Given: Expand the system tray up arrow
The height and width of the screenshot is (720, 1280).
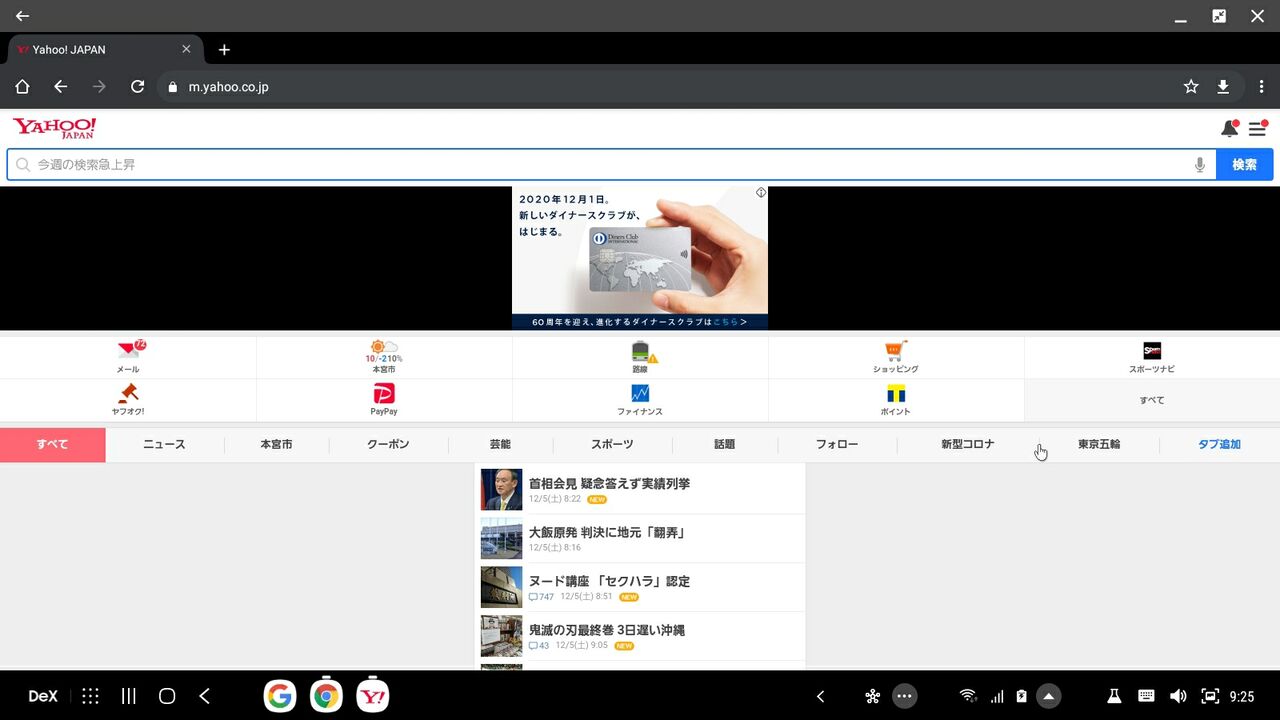Looking at the screenshot, I should [1048, 696].
